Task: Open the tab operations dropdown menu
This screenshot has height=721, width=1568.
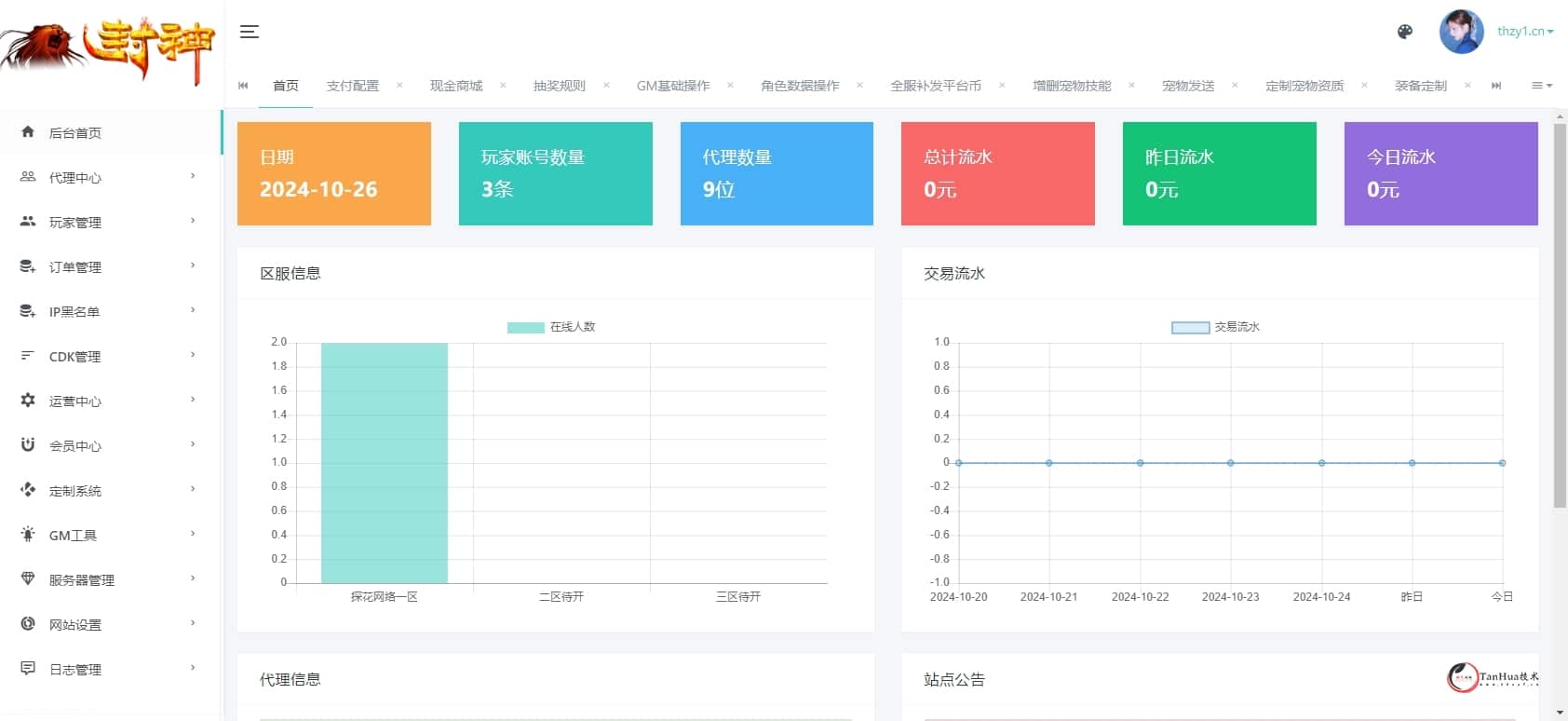Action: click(x=1542, y=86)
